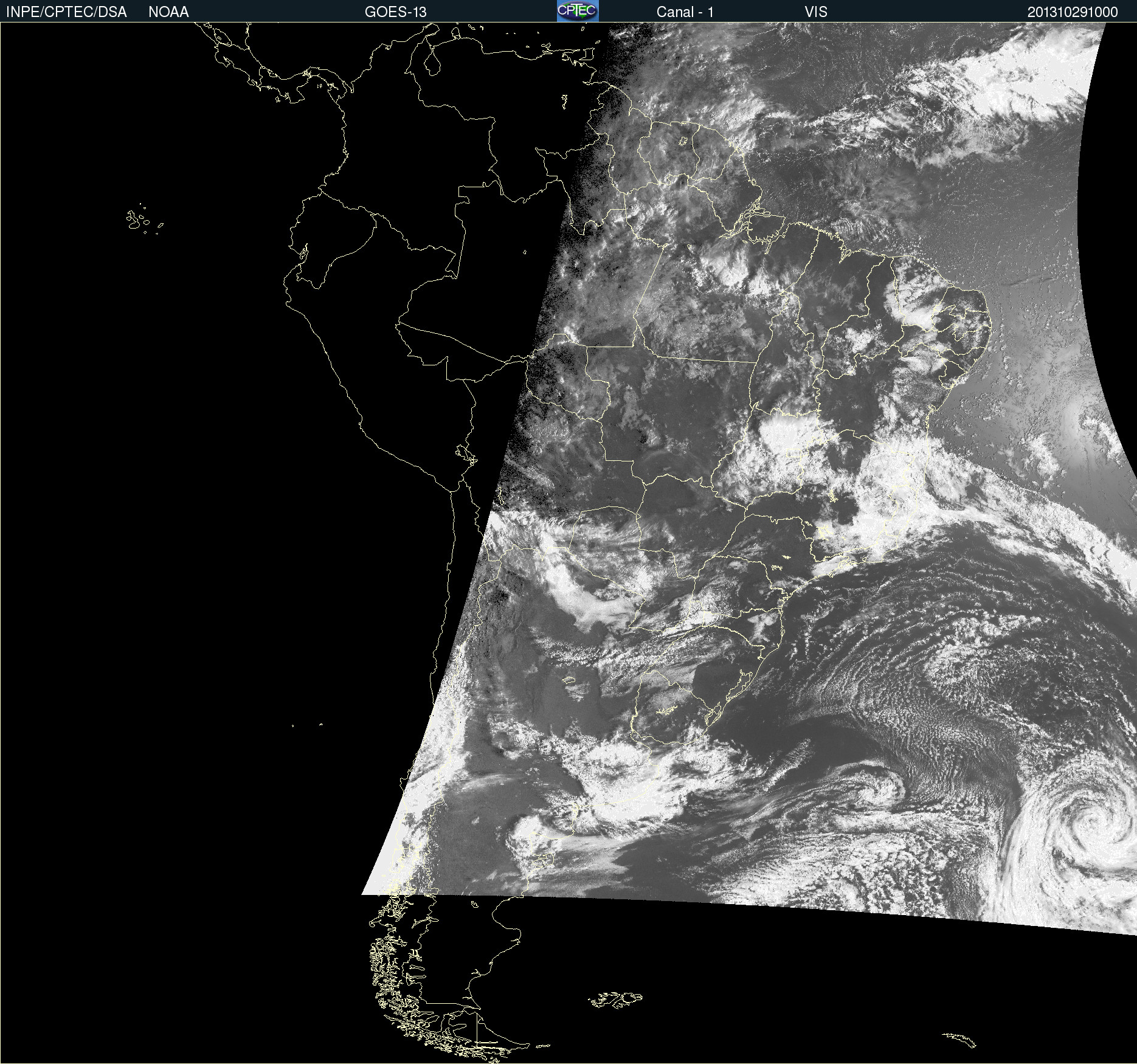Click the GOES-13 satellite label
Viewport: 1137px width, 1064px height.
(396, 12)
